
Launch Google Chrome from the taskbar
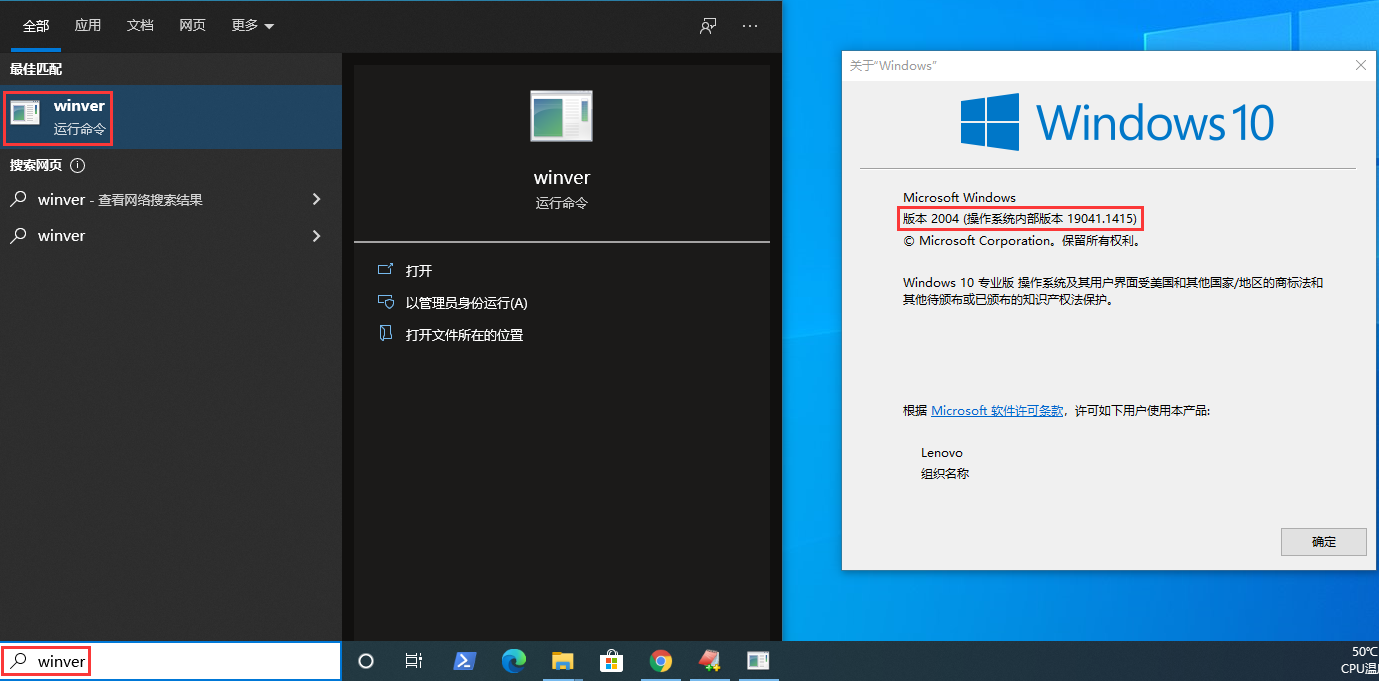tap(660, 661)
